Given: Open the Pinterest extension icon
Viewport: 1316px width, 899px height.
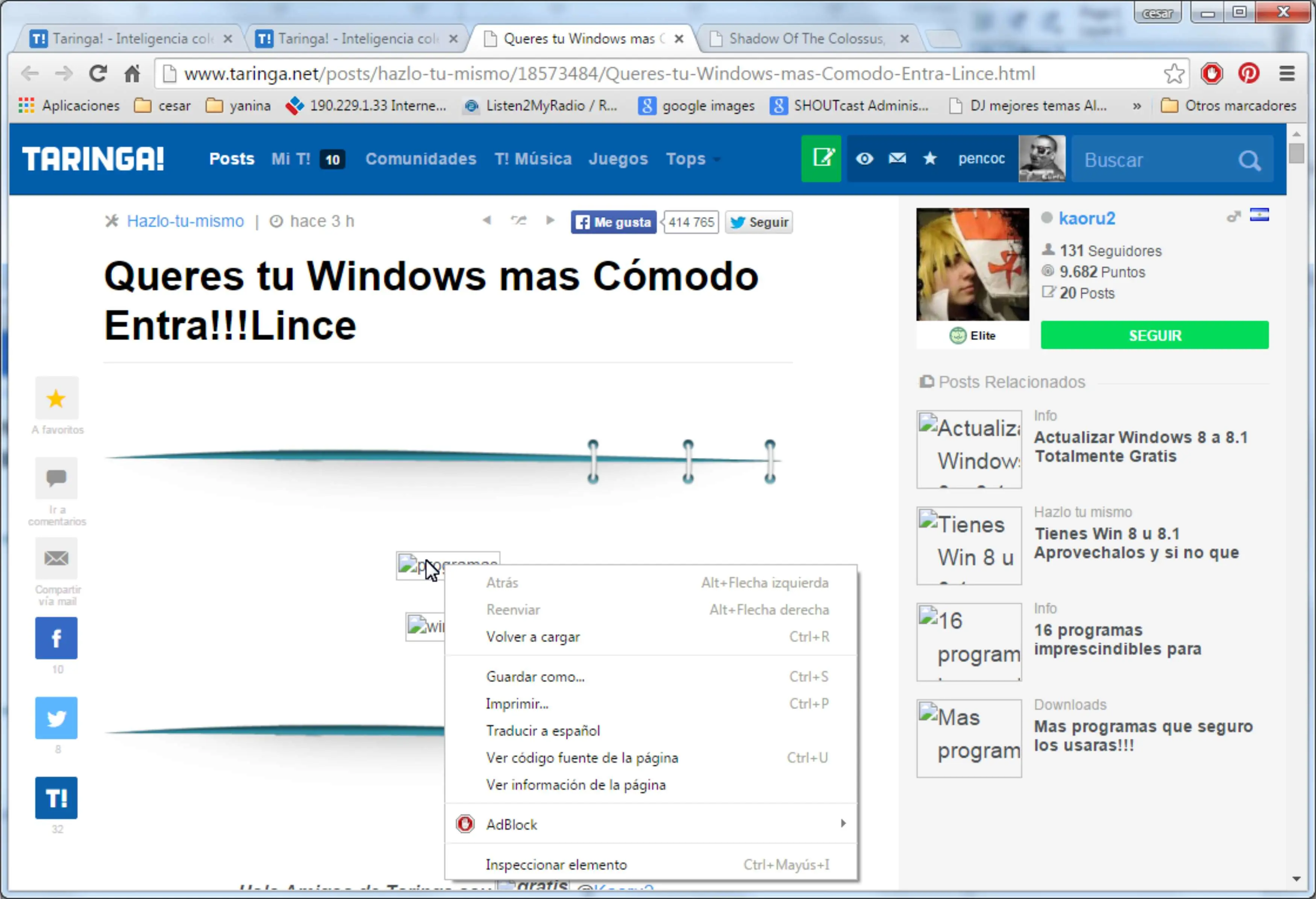Looking at the screenshot, I should 1249,74.
